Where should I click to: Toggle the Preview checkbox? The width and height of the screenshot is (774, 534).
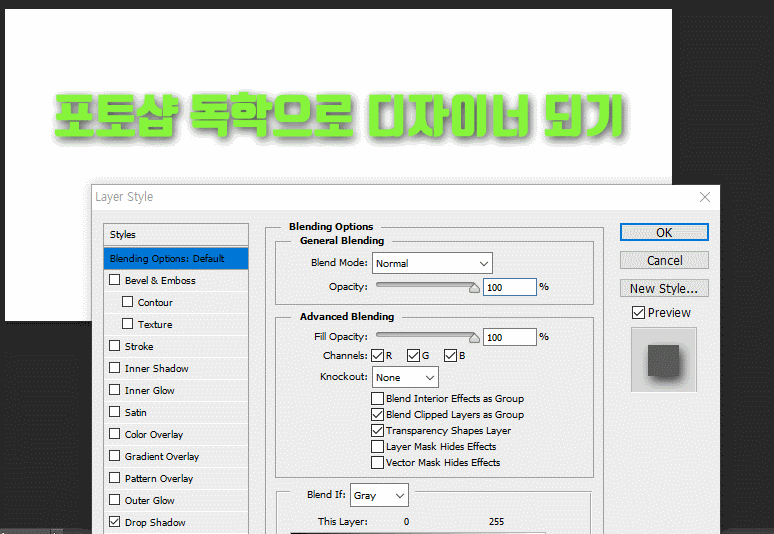click(x=638, y=312)
